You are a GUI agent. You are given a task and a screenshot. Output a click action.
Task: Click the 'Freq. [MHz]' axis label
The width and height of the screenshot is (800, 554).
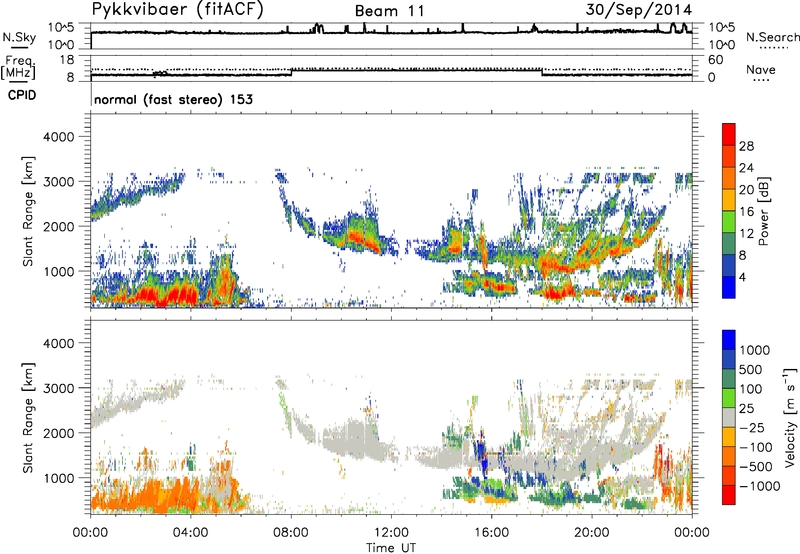point(18,67)
